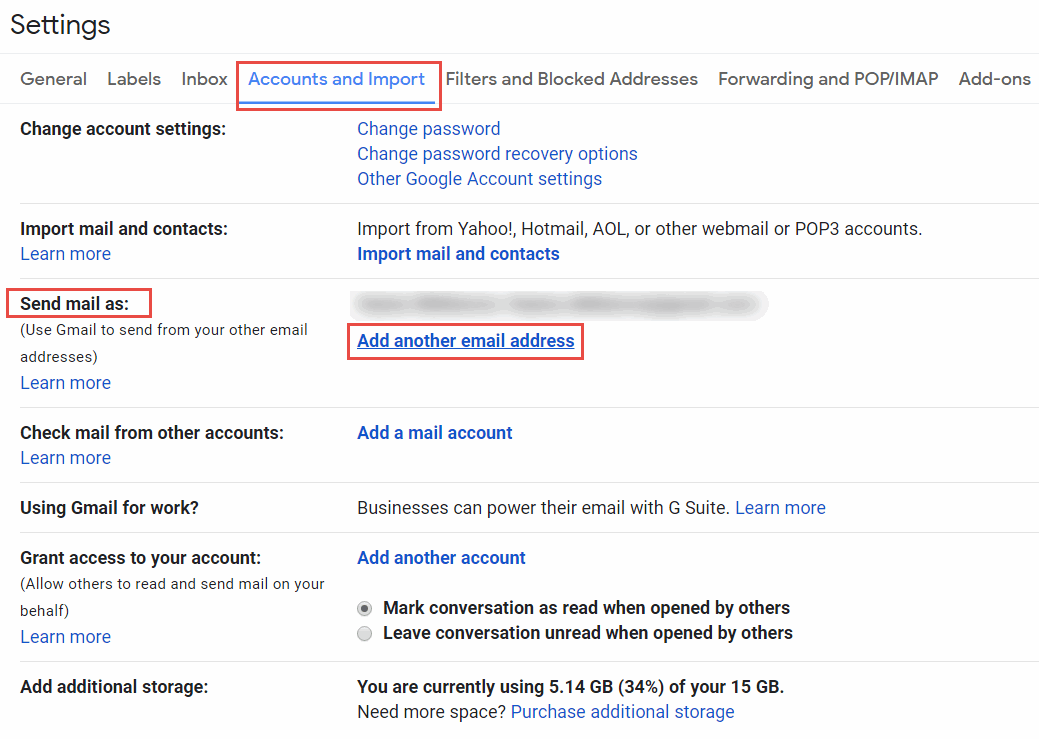This screenshot has width=1039, height=739.
Task: Open the Inbox settings tab
Action: [204, 79]
